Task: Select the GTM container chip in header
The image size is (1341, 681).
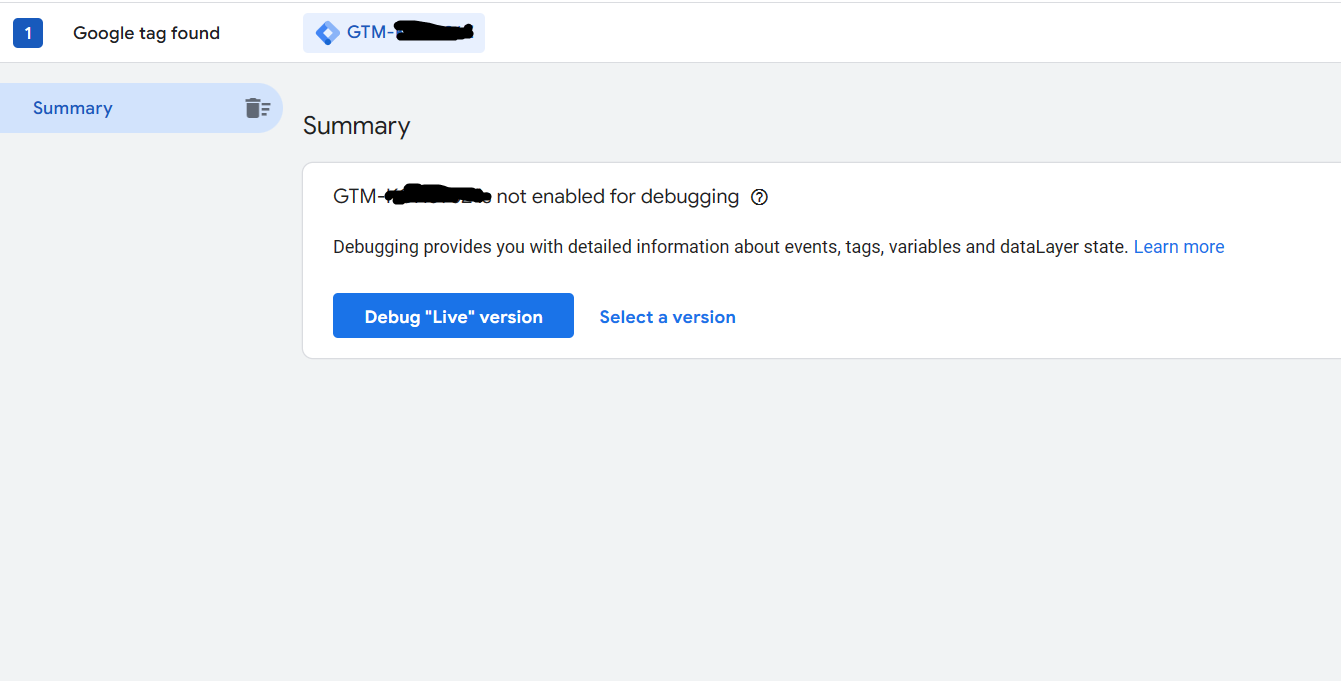Action: 394,33
